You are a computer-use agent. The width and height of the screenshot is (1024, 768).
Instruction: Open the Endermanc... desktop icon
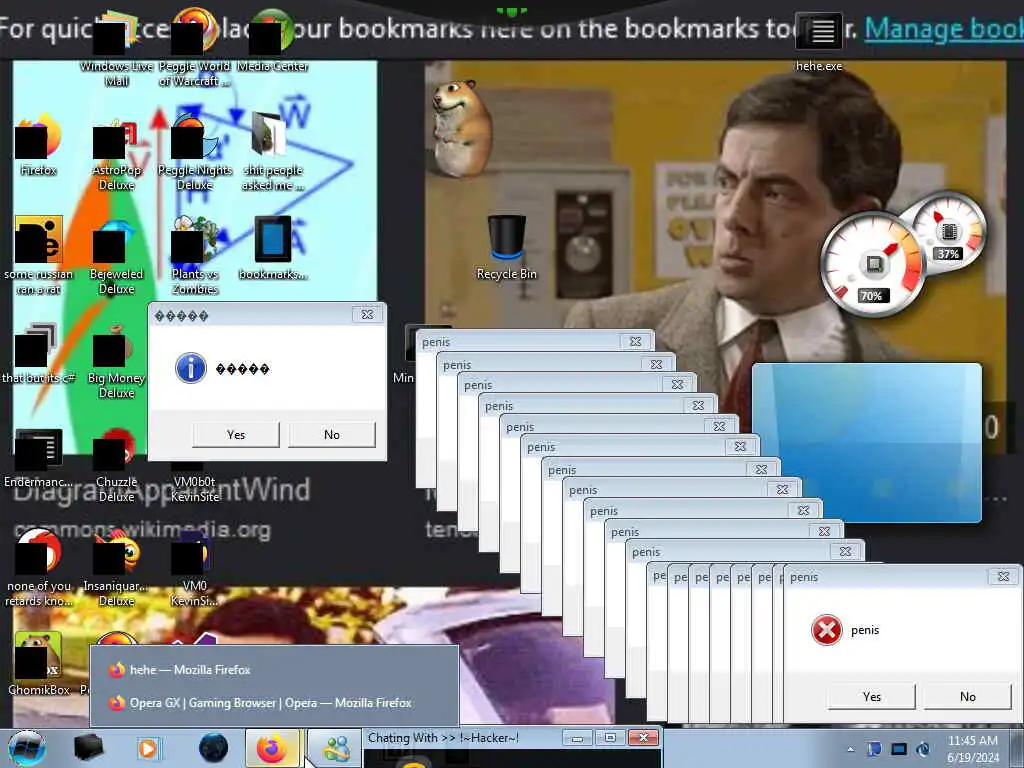click(x=39, y=457)
